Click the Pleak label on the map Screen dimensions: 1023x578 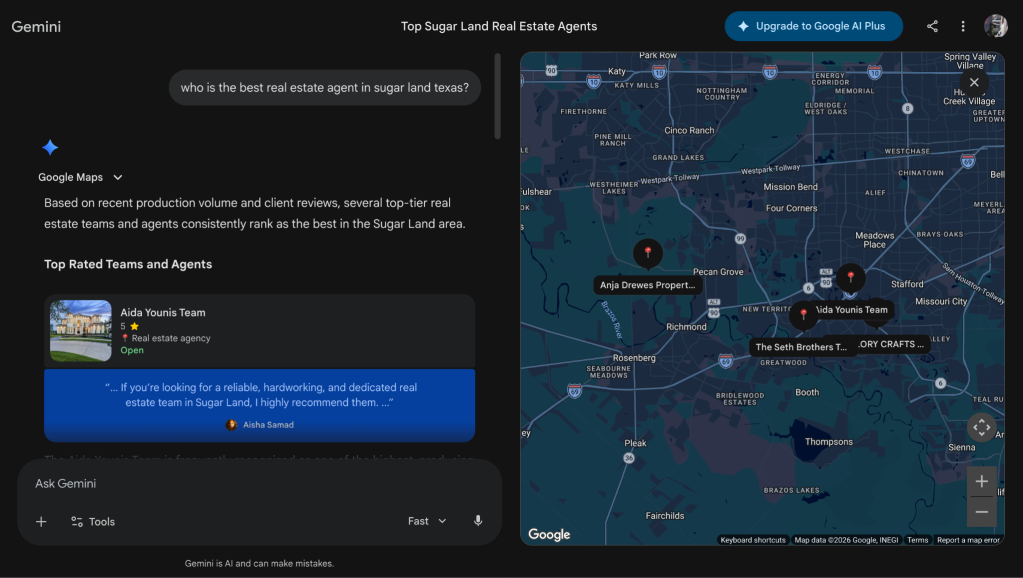tap(635, 443)
